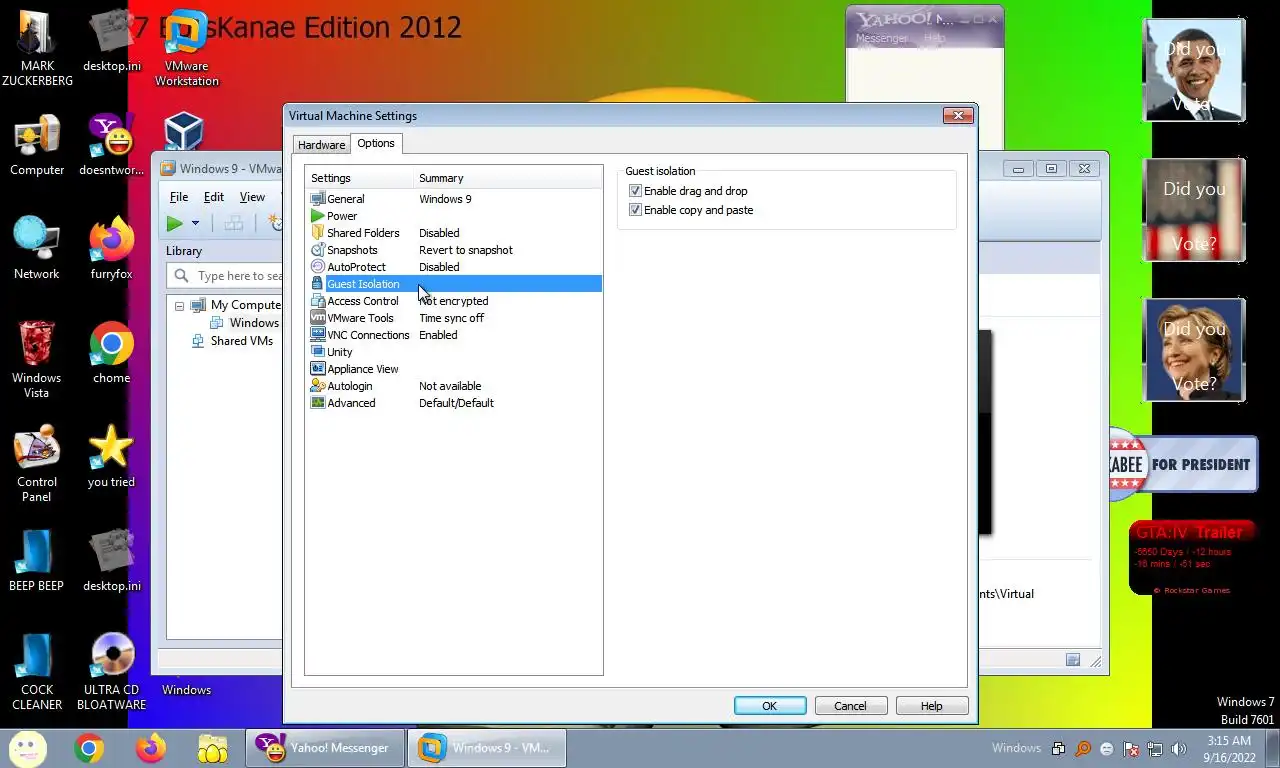1280x768 pixels.
Task: Click the Windows 9 - VM taskbar button
Action: 487,748
